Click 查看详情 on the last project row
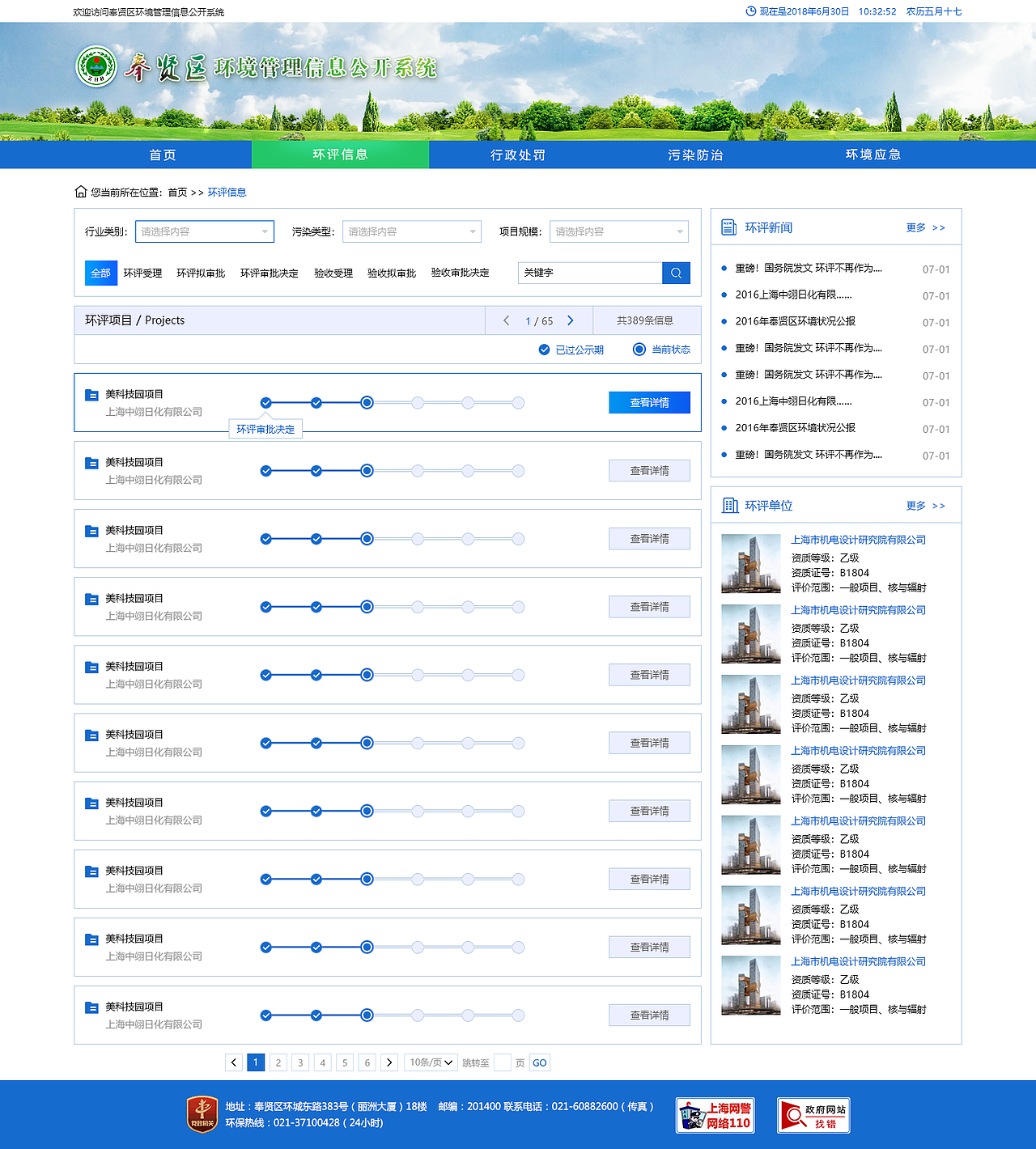Image resolution: width=1036 pixels, height=1149 pixels. tap(649, 1015)
